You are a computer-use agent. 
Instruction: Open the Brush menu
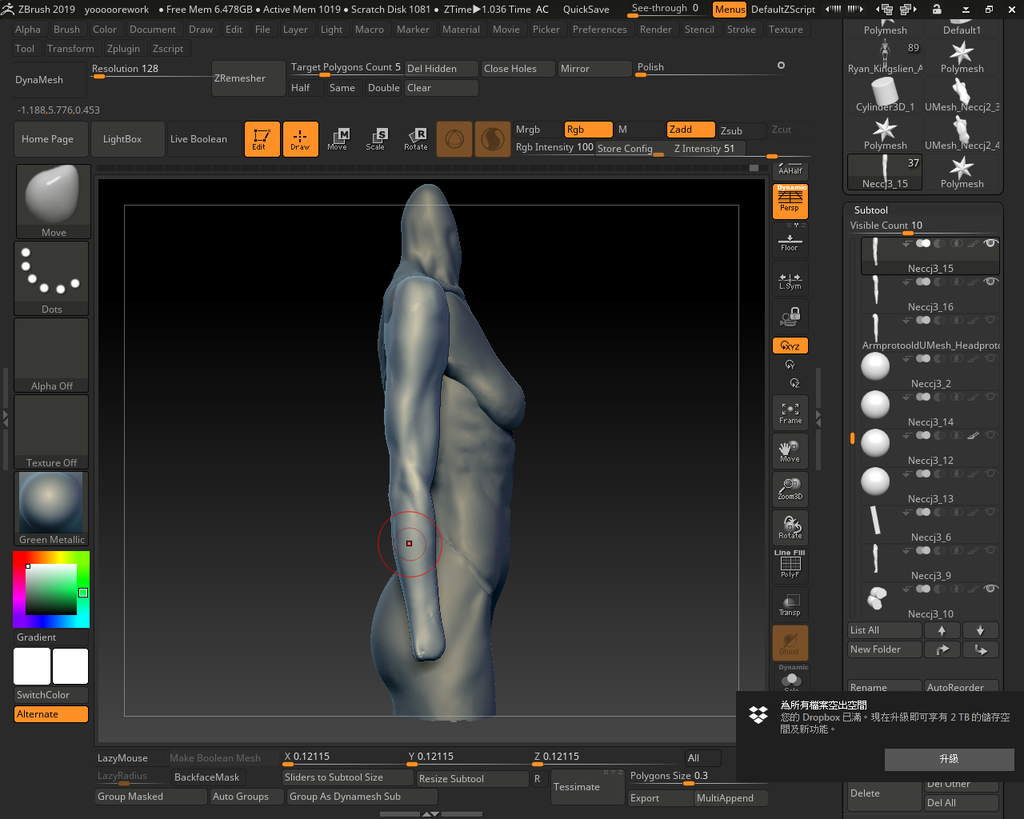pyautogui.click(x=67, y=29)
